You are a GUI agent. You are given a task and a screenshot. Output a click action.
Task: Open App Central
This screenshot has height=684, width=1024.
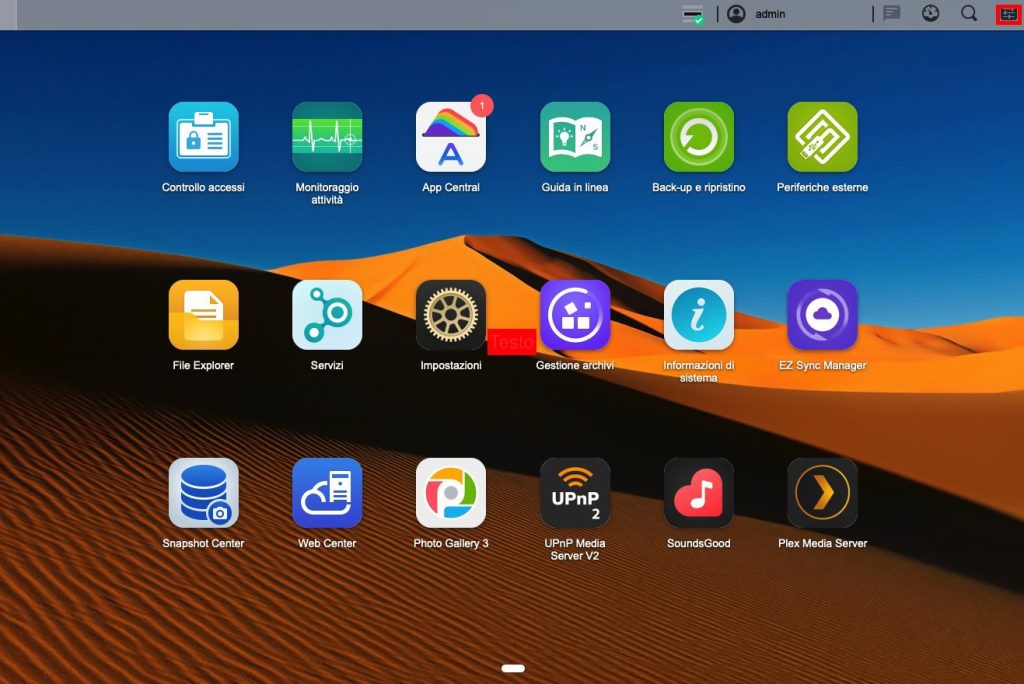pyautogui.click(x=451, y=137)
